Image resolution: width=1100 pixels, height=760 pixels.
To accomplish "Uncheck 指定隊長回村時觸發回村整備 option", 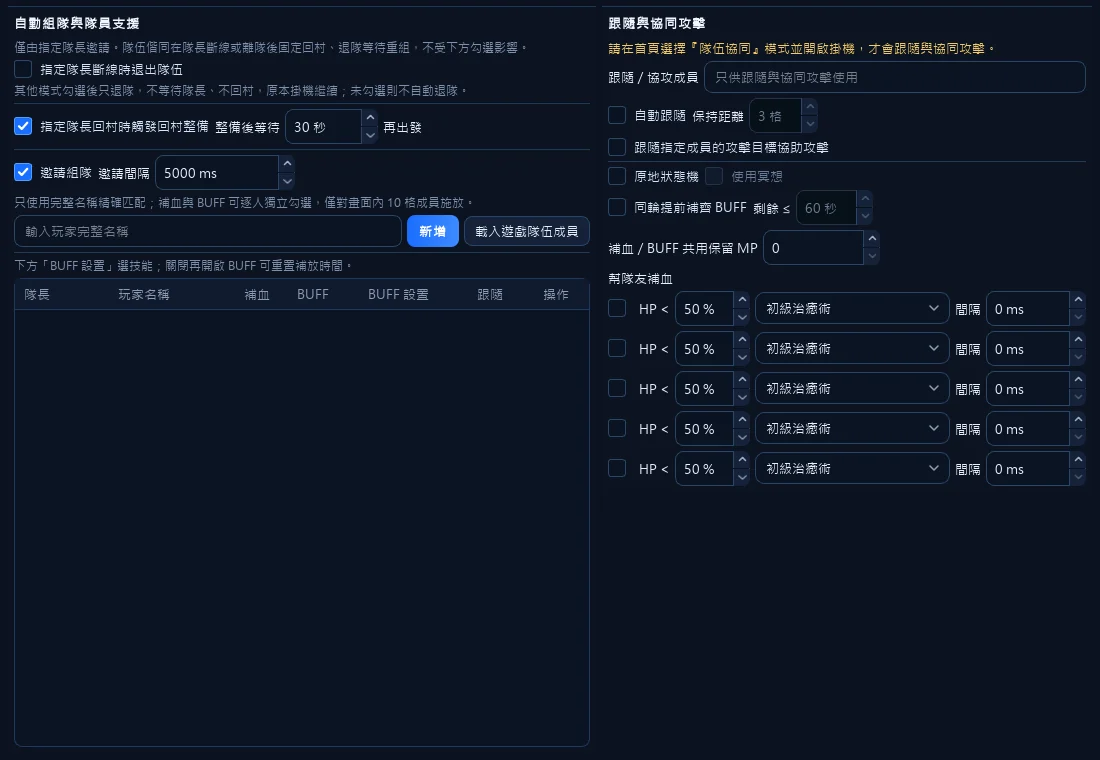I will [x=23, y=126].
